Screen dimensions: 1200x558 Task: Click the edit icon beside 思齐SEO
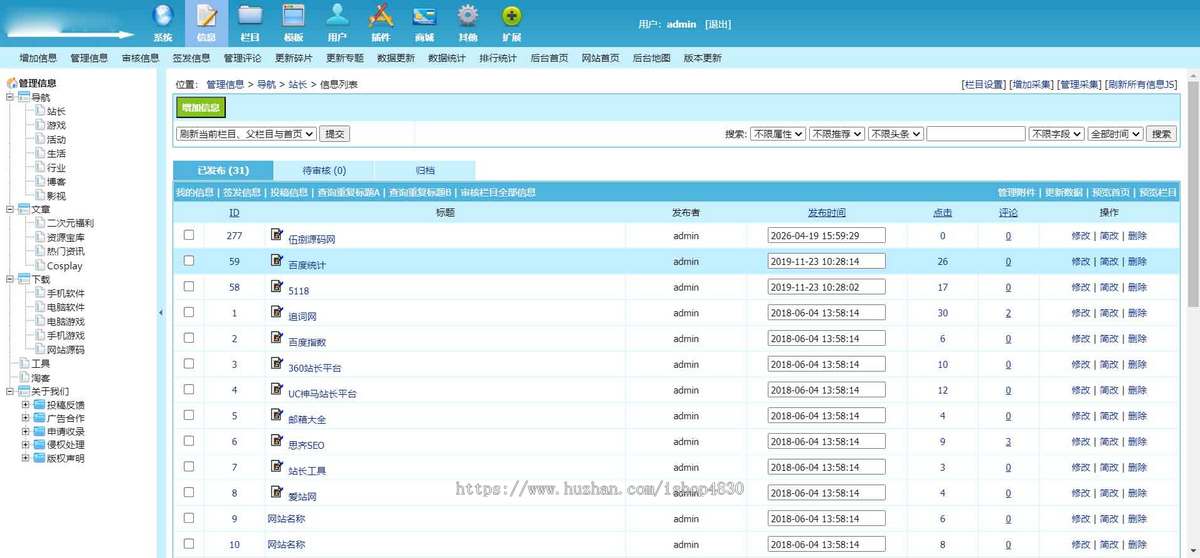click(277, 440)
